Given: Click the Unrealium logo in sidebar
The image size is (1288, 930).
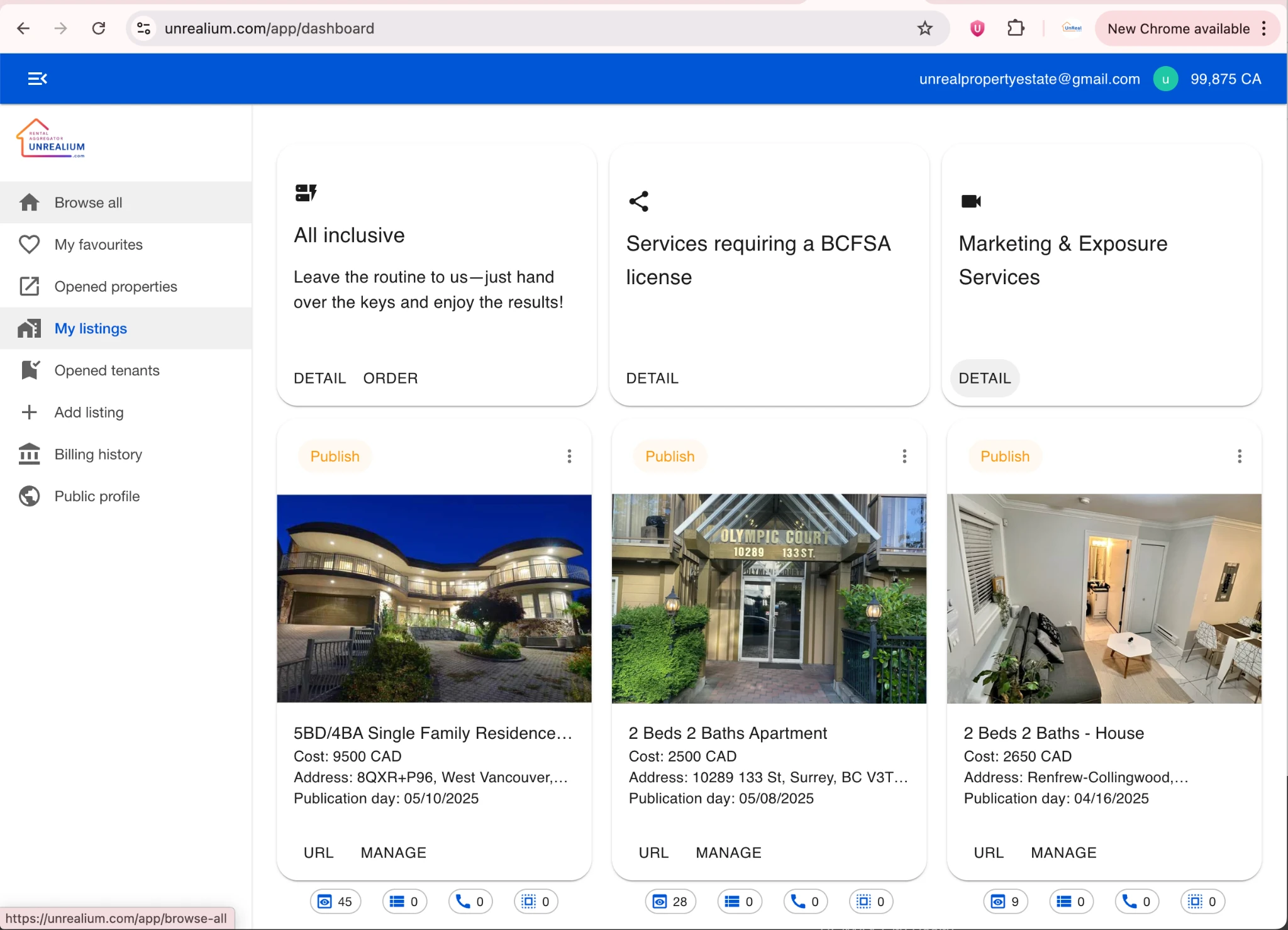Looking at the screenshot, I should tap(51, 138).
